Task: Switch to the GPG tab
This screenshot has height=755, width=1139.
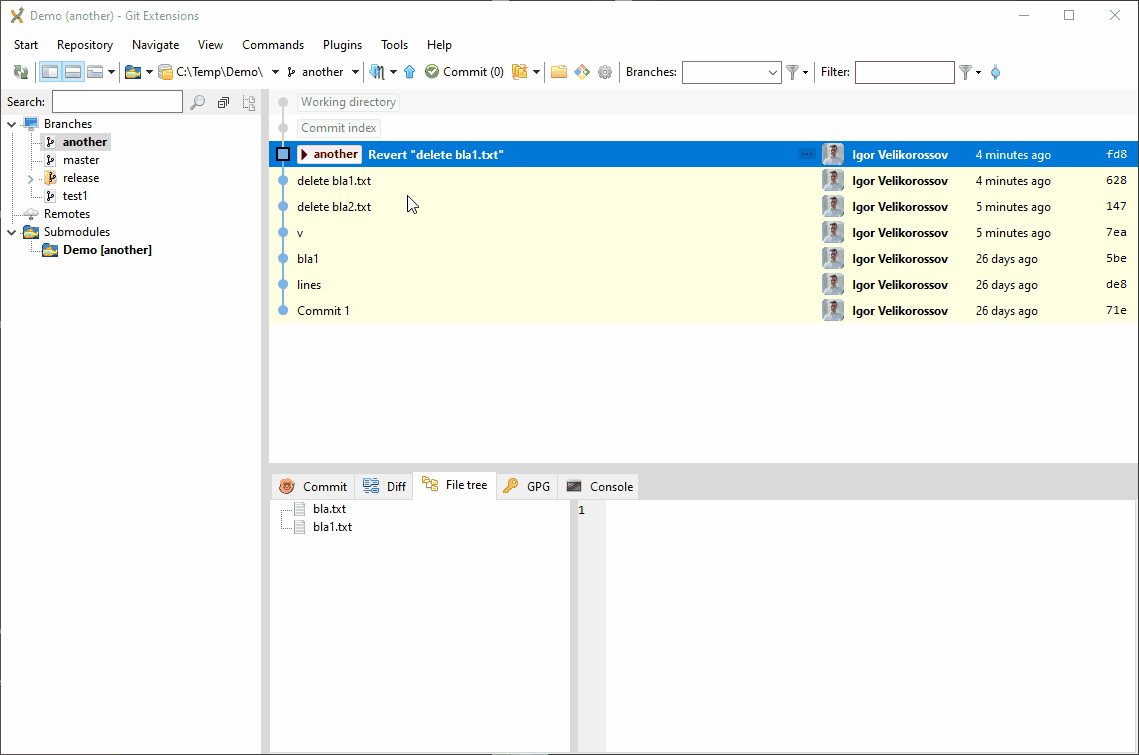Action: [527, 487]
